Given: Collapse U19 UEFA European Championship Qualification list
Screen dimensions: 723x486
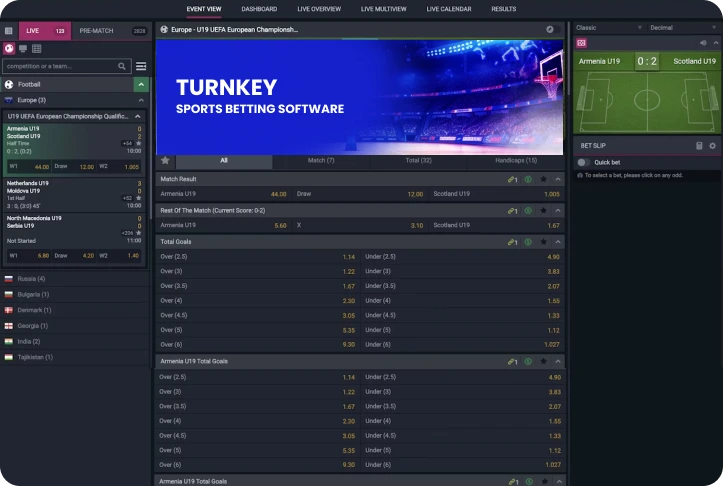Looking at the screenshot, I should click(138, 117).
